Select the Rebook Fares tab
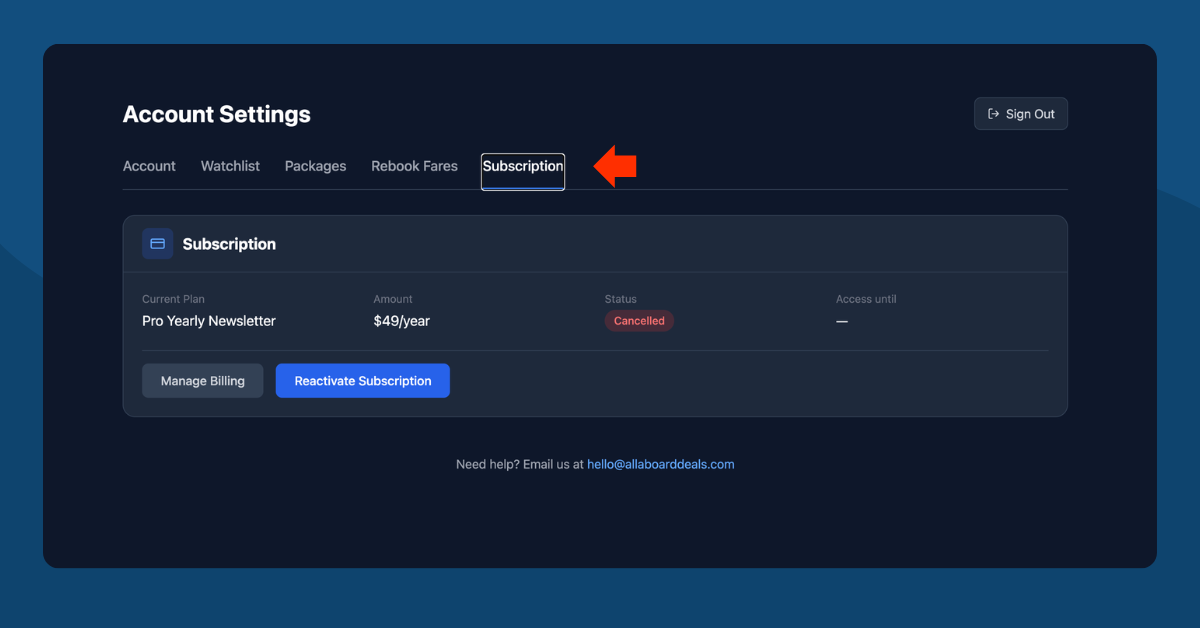This screenshot has width=1200, height=628. point(414,166)
